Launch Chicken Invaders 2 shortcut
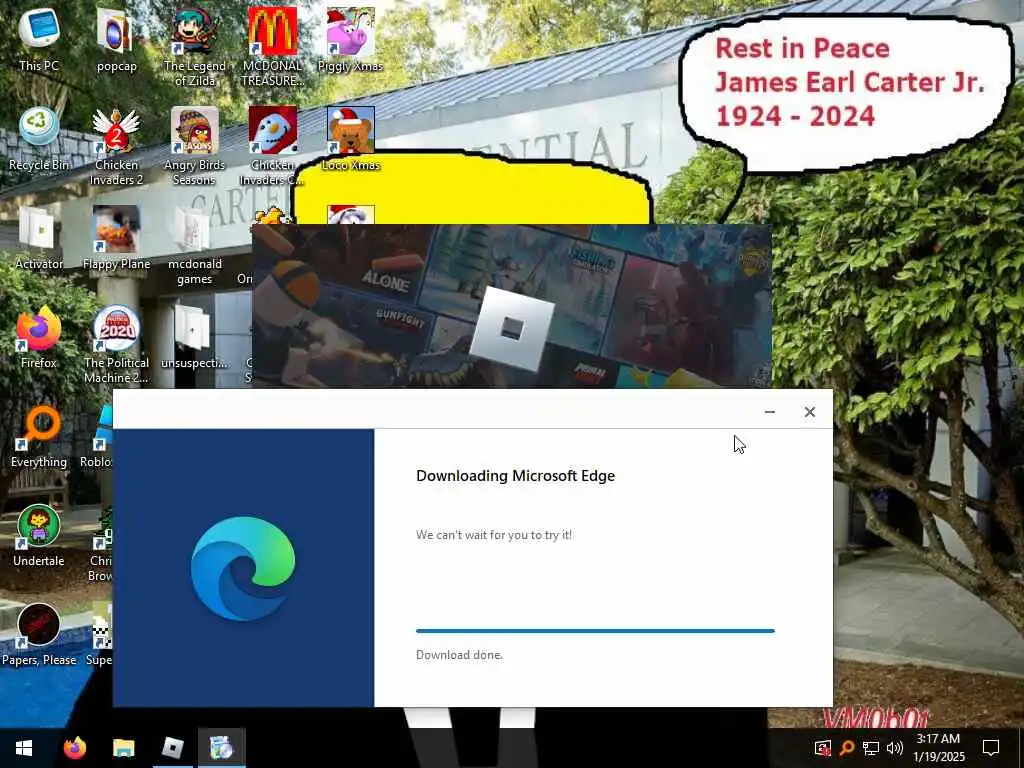The width and height of the screenshot is (1024, 768). pos(116,146)
